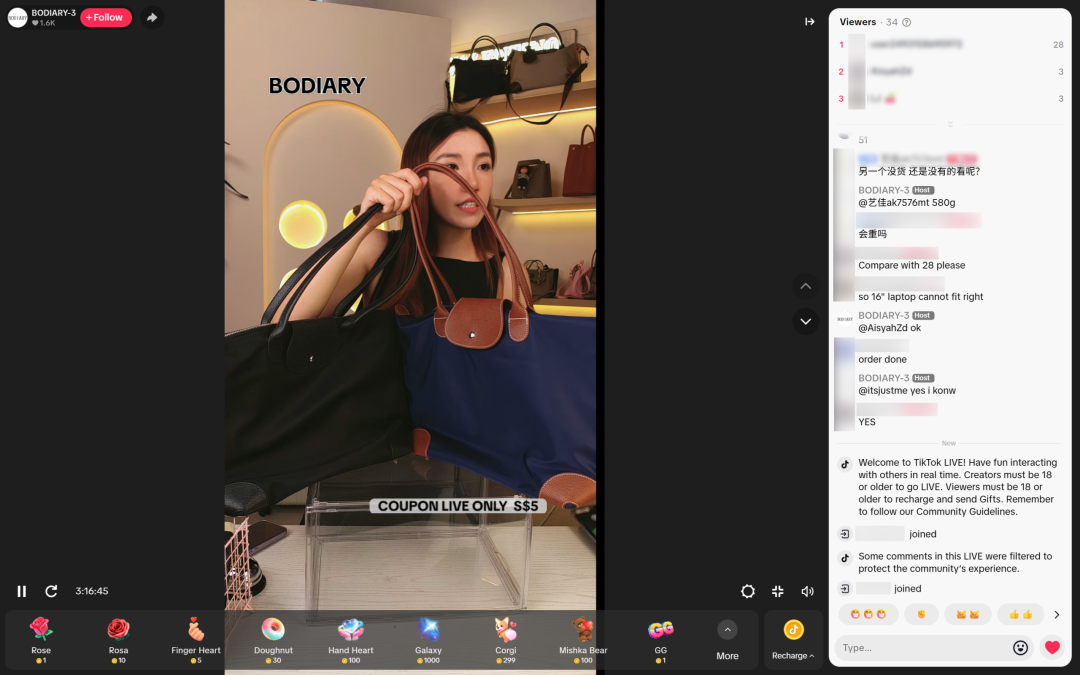The image size is (1080, 675).
Task: Click the '会重吗' comment
Action: [872, 234]
